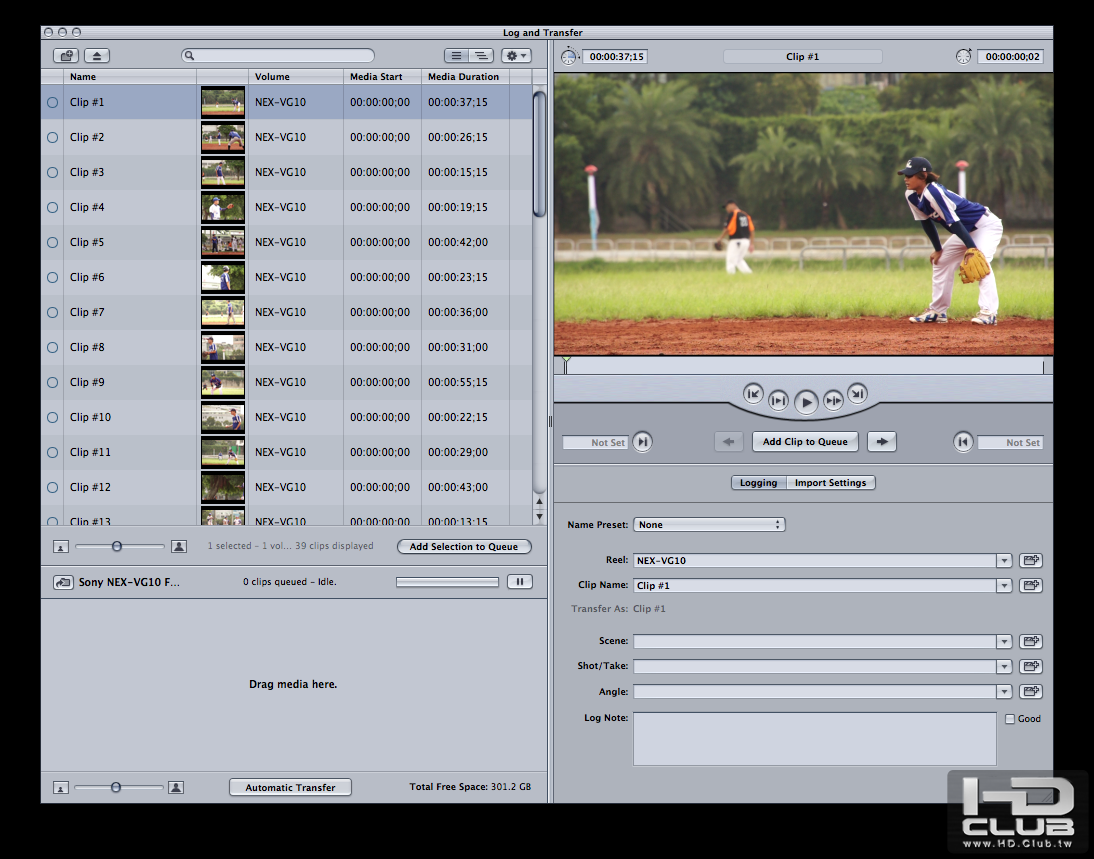Adjust the browse thumbnail size slider
The height and width of the screenshot is (859, 1094).
click(117, 546)
